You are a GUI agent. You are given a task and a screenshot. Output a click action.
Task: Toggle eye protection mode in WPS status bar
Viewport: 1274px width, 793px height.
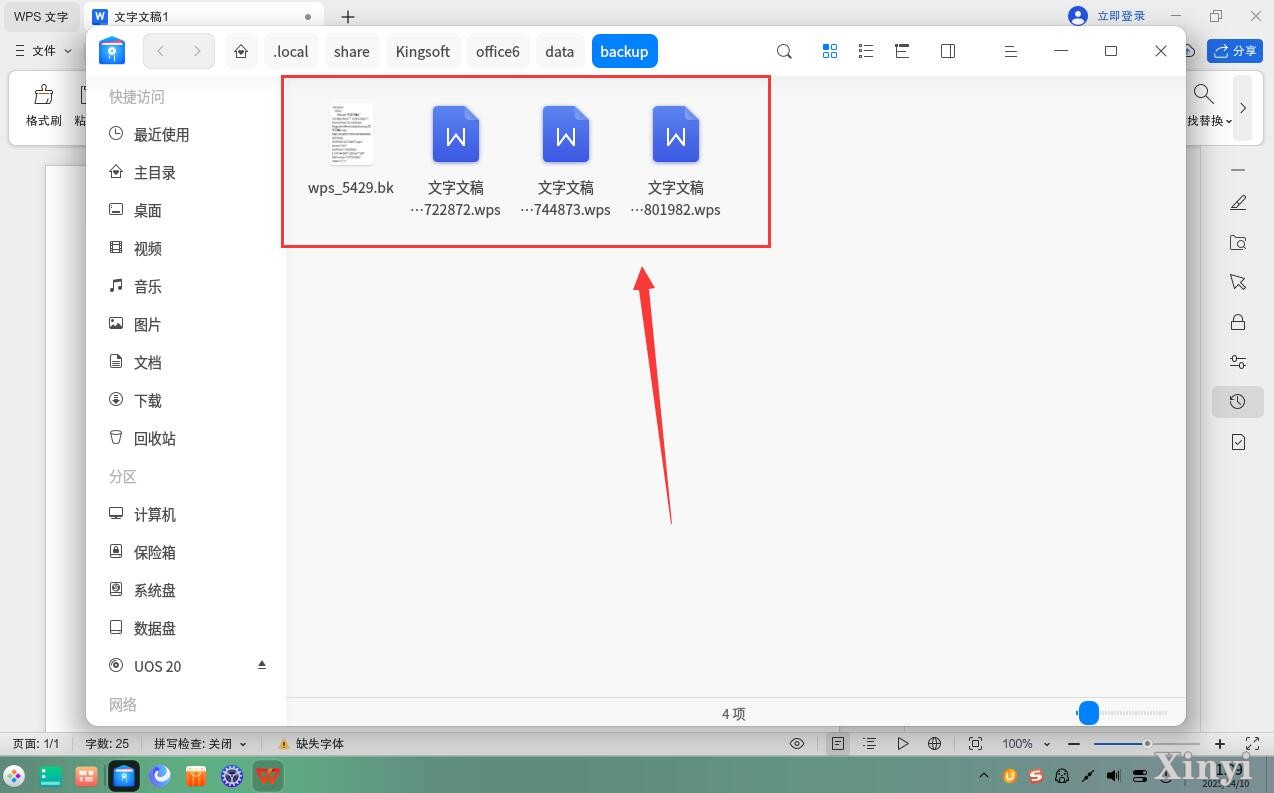(x=797, y=744)
